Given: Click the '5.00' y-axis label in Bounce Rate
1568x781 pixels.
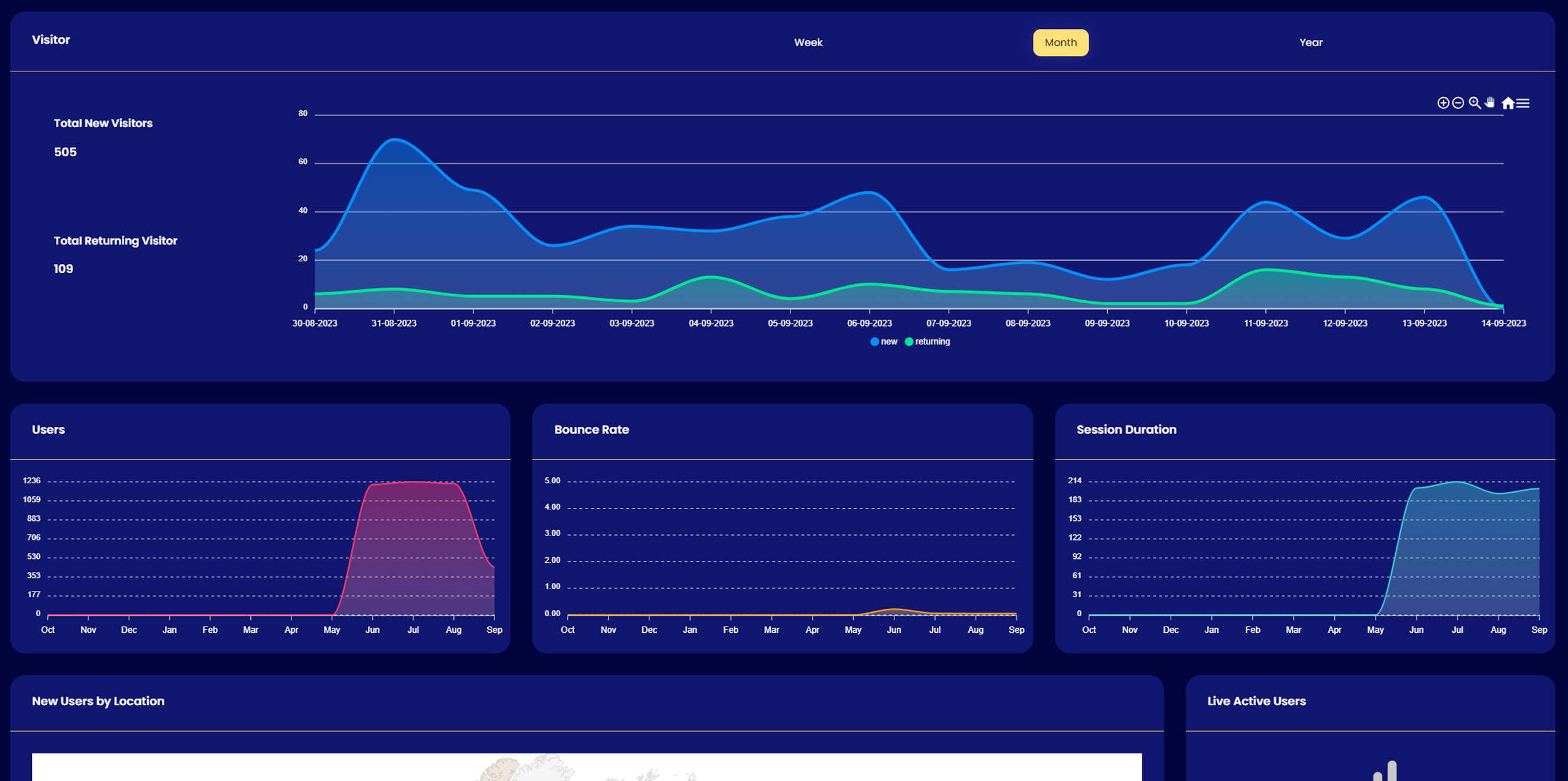Looking at the screenshot, I should coord(552,481).
